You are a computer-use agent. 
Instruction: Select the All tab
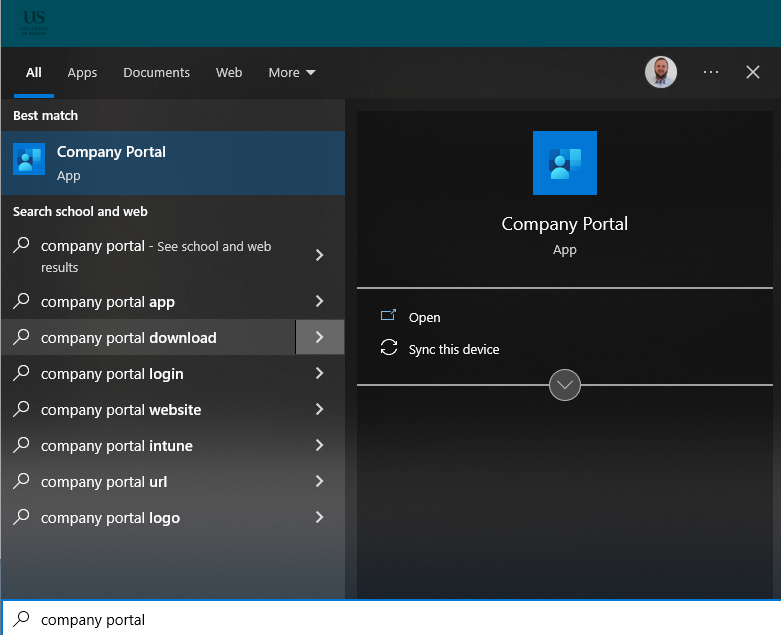pos(34,73)
